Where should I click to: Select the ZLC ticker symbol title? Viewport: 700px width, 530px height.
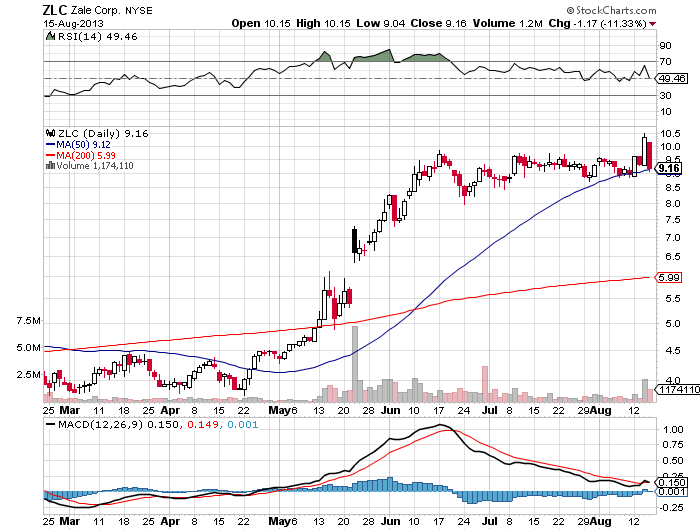[55, 10]
